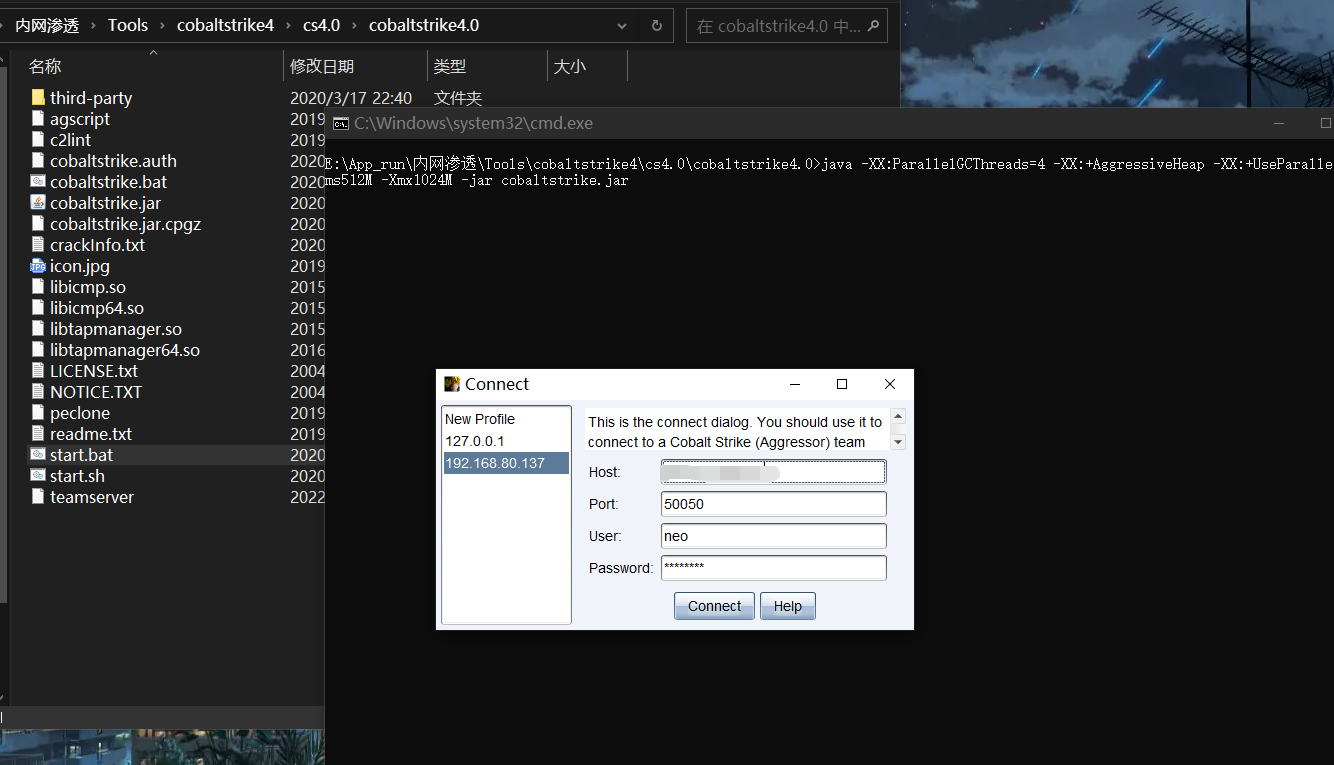Viewport: 1334px width, 765px height.
Task: Click the search magnifier icon in Explorer
Action: (873, 25)
